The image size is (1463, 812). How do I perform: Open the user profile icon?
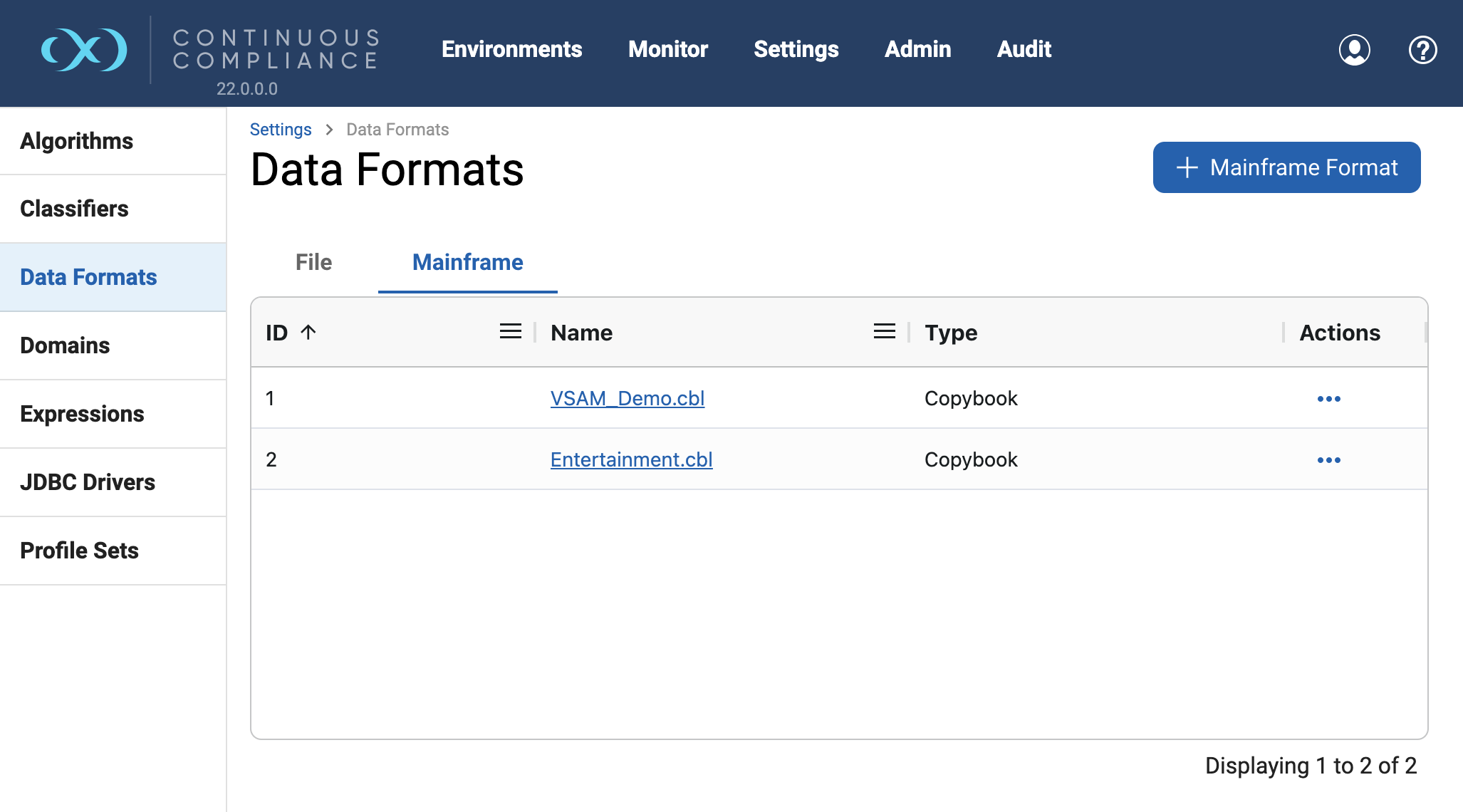click(1354, 50)
